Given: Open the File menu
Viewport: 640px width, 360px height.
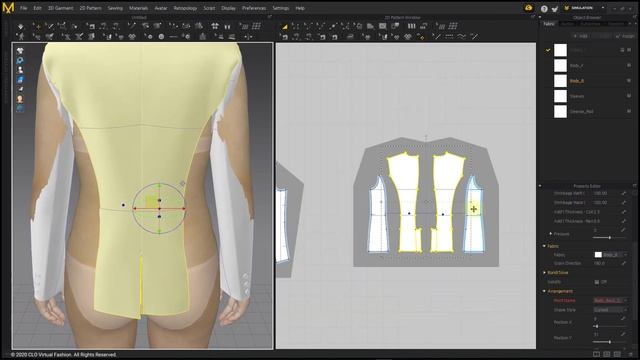Looking at the screenshot, I should [x=23, y=8].
